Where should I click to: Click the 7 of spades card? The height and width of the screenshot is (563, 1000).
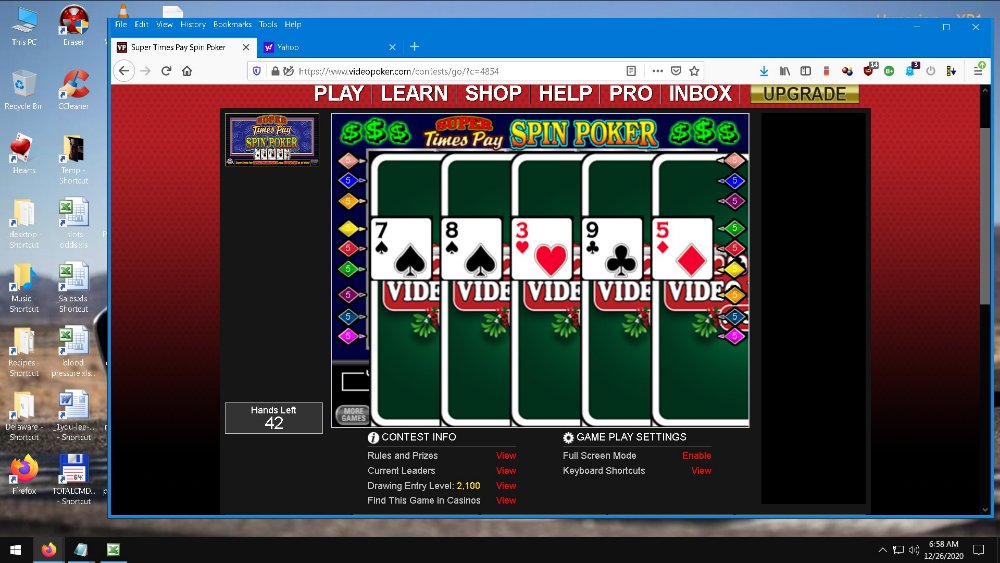401,249
